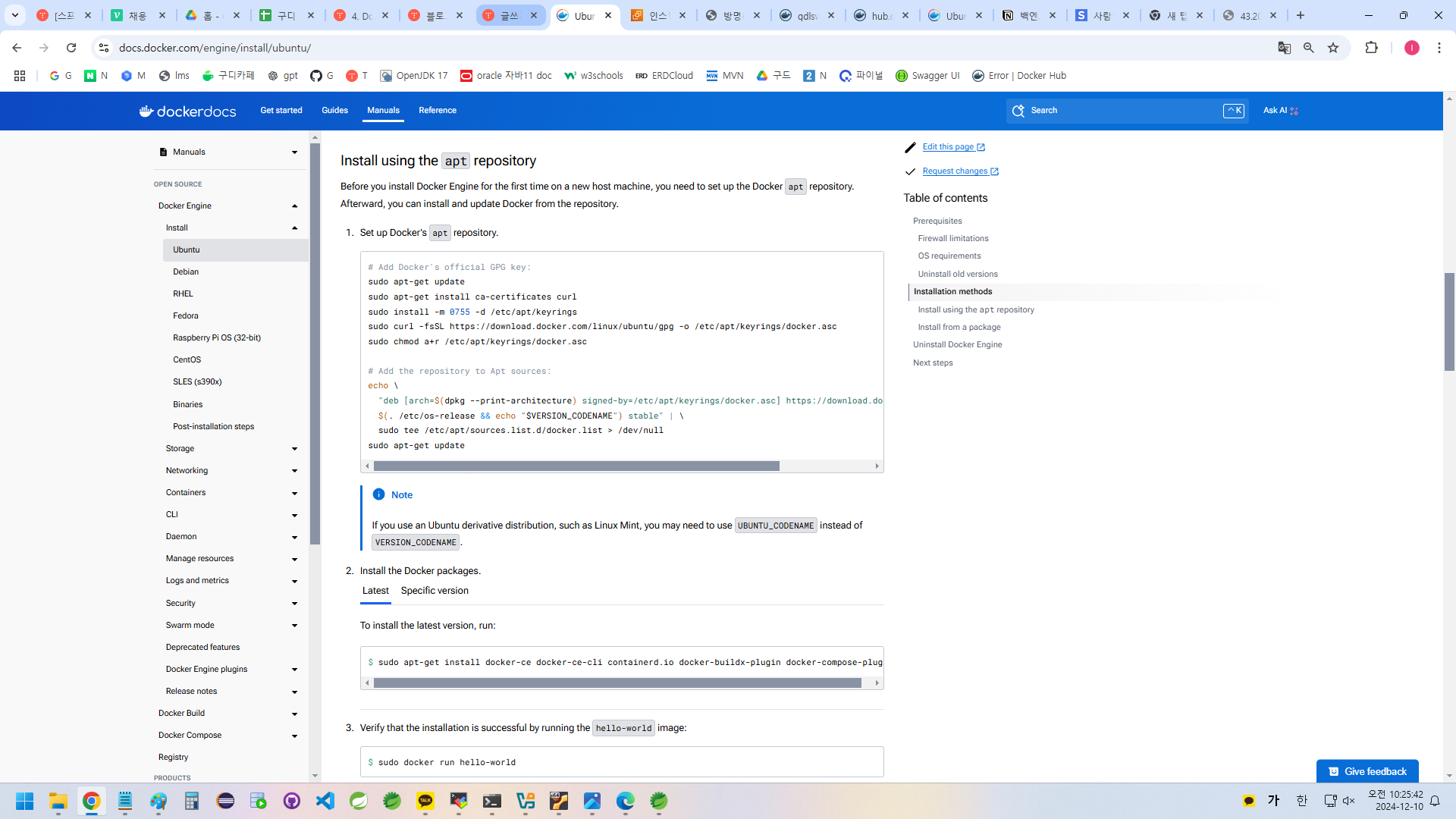Click the Ask AI sparkle button

[x=1280, y=111]
